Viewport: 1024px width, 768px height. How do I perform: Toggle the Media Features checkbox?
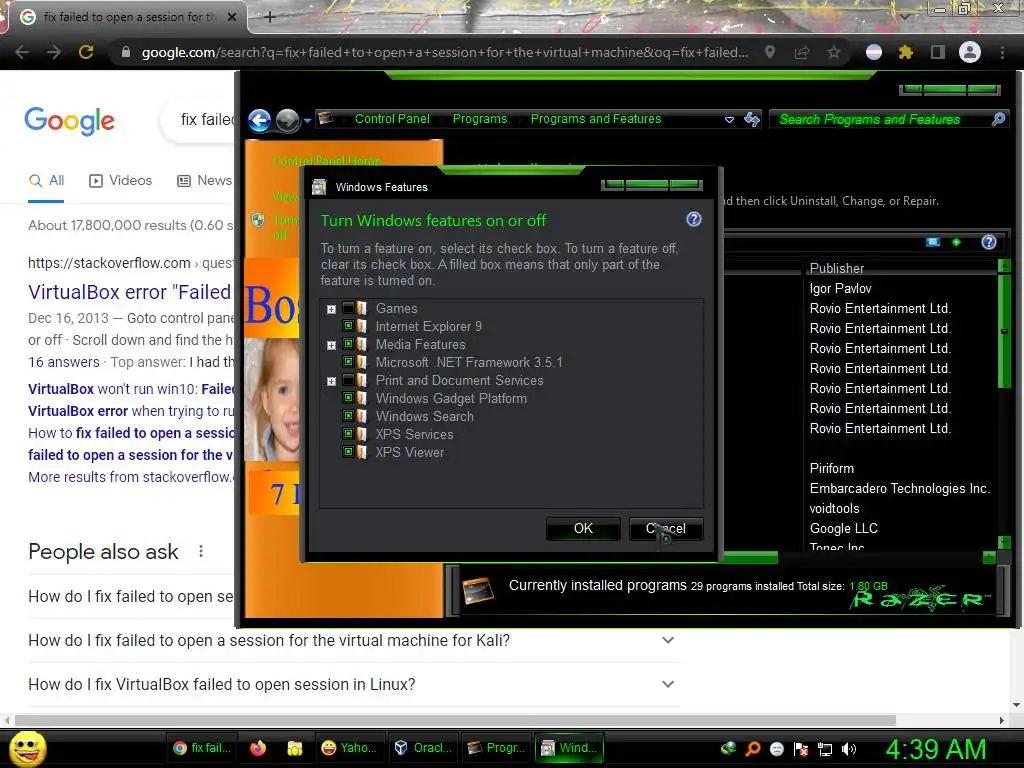pyautogui.click(x=348, y=344)
